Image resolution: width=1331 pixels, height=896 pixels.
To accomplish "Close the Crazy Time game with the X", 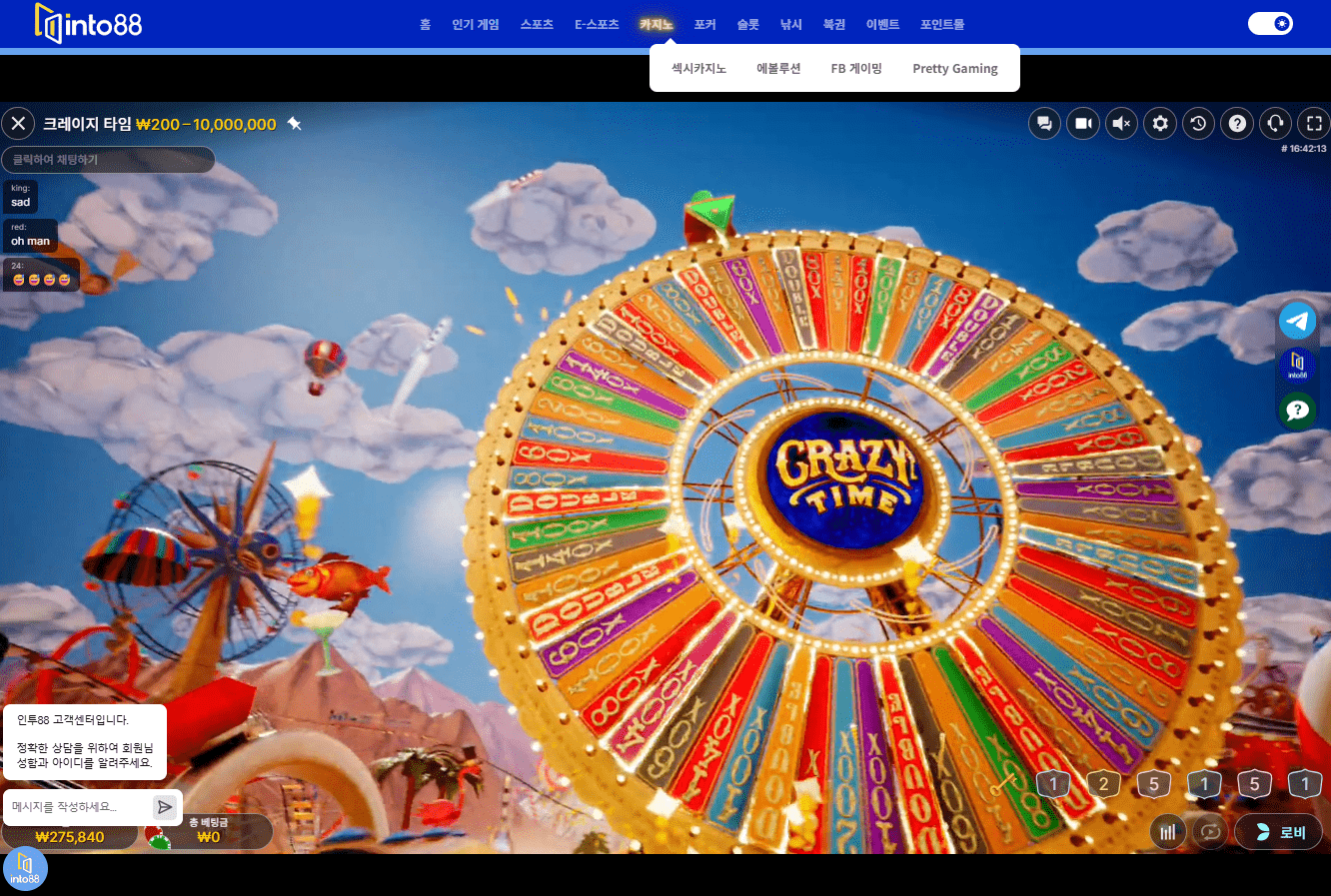I will 18,124.
